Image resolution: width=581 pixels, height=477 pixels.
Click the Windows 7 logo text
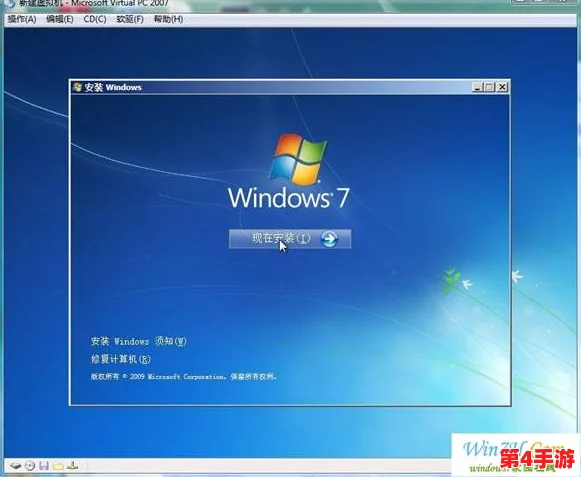(289, 198)
